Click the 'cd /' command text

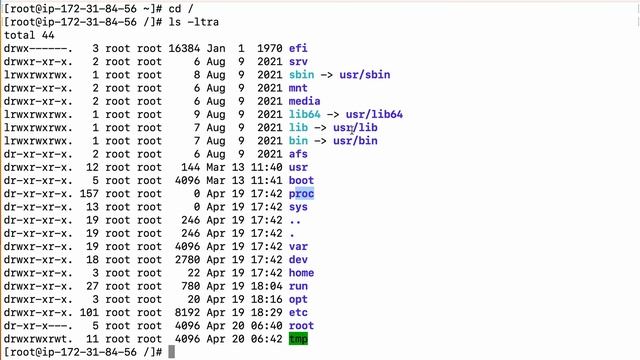coord(181,9)
